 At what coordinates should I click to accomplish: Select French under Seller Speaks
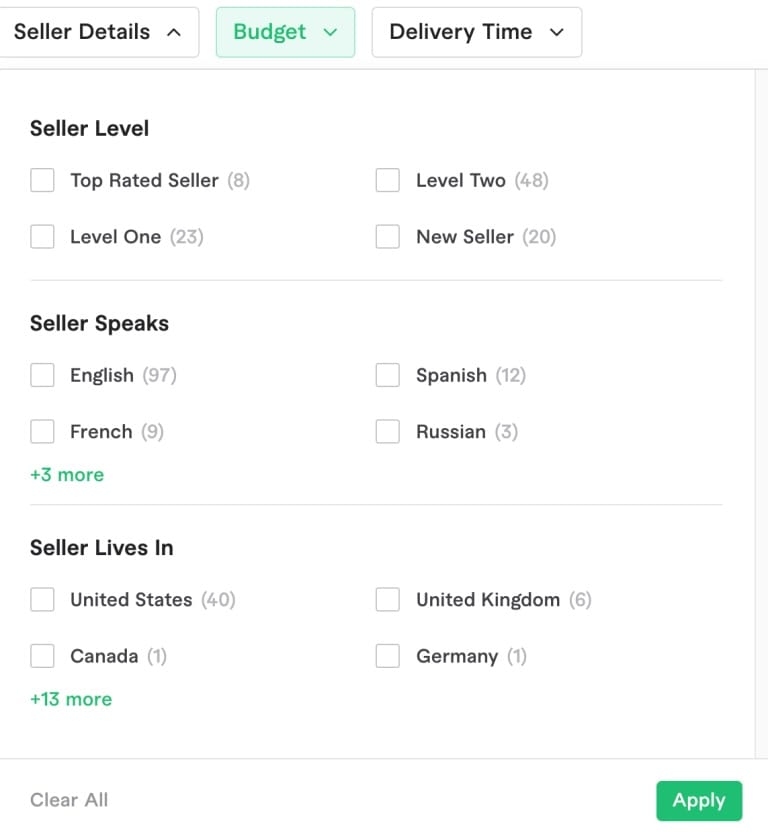(41, 431)
